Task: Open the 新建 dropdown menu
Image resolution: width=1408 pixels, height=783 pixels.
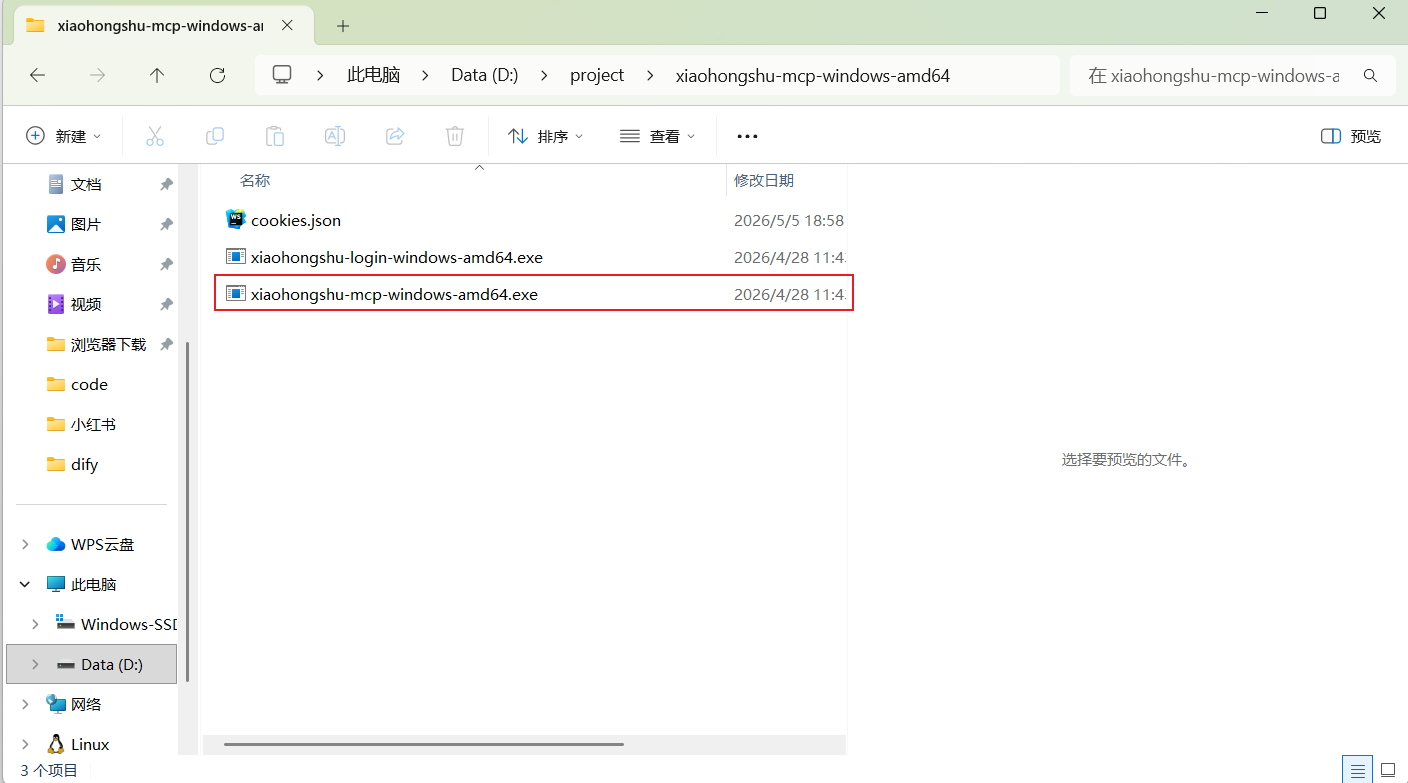Action: click(64, 136)
